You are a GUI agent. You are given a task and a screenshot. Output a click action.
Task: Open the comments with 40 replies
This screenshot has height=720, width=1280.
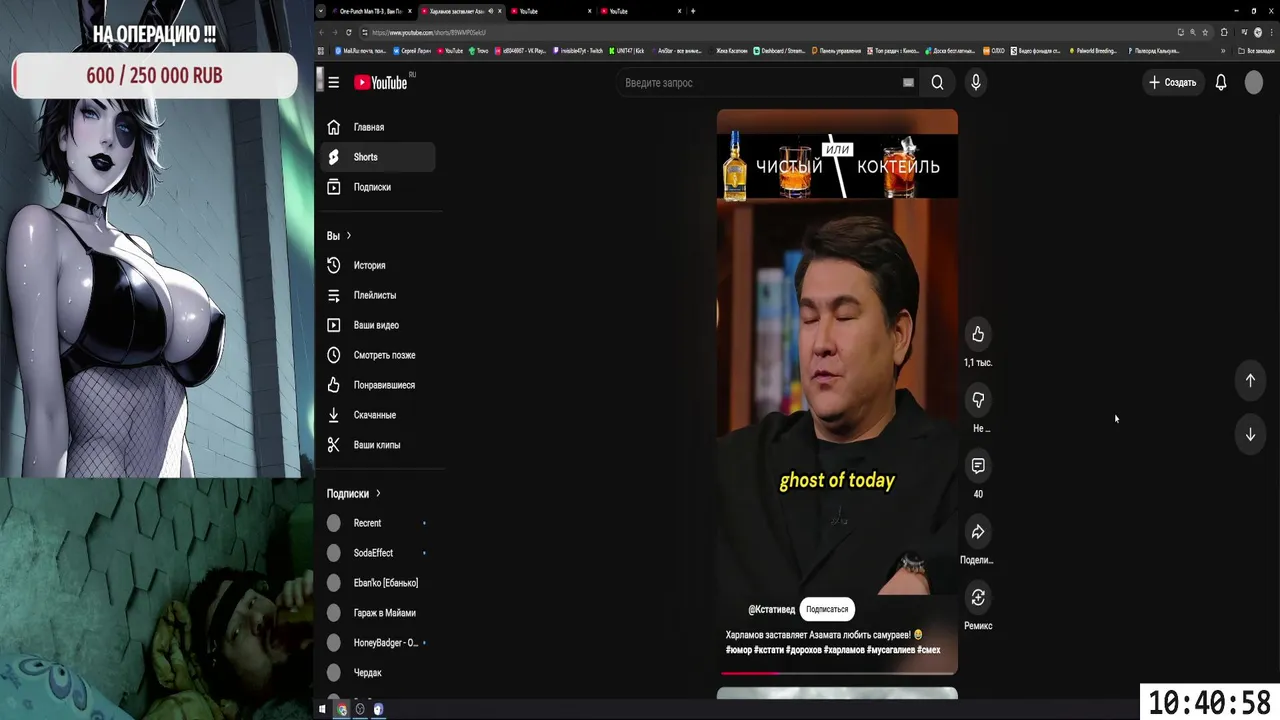point(978,466)
